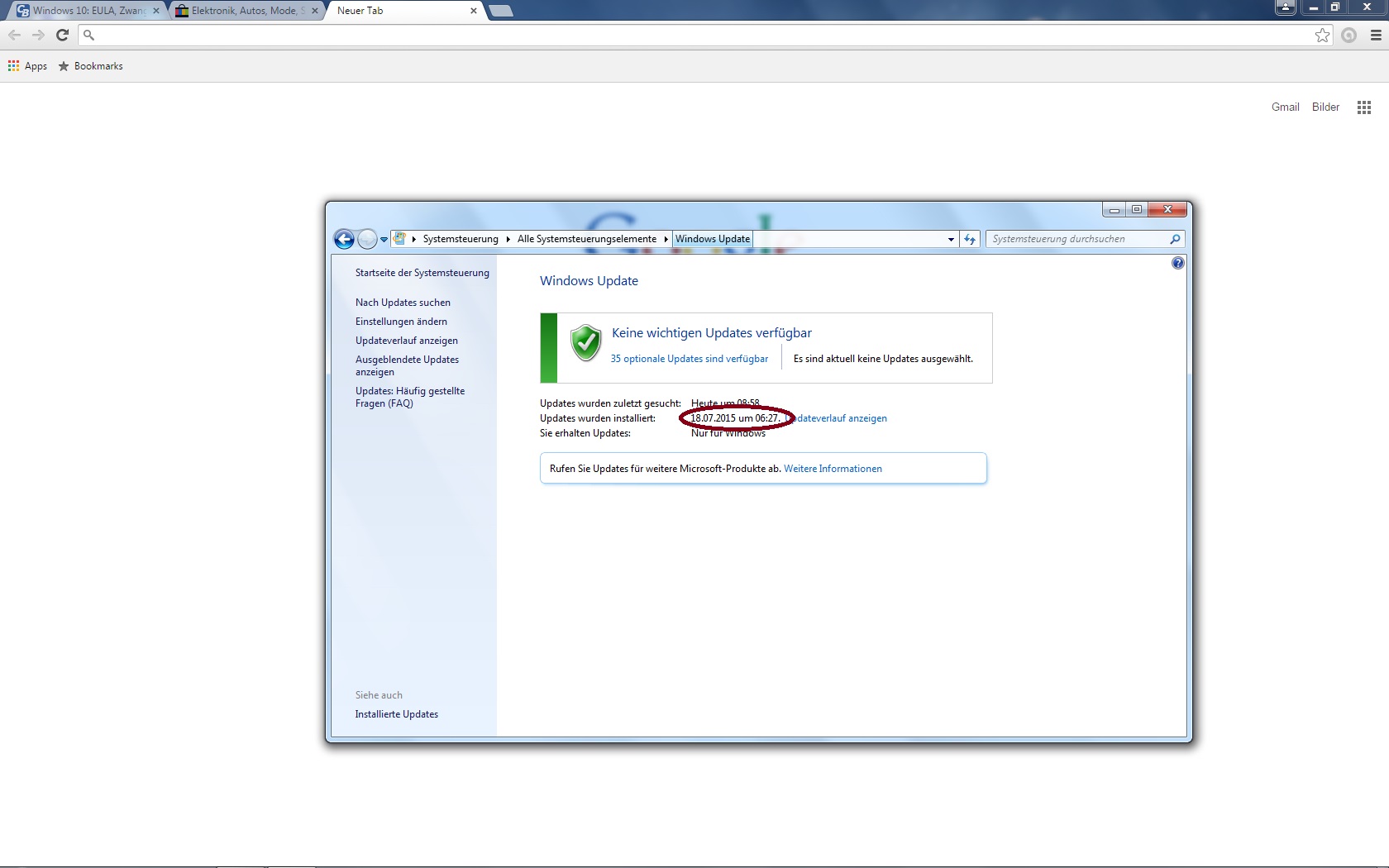Screen dimensions: 1389x868
Task: Open the address bar history dropdown
Action: coord(951,239)
